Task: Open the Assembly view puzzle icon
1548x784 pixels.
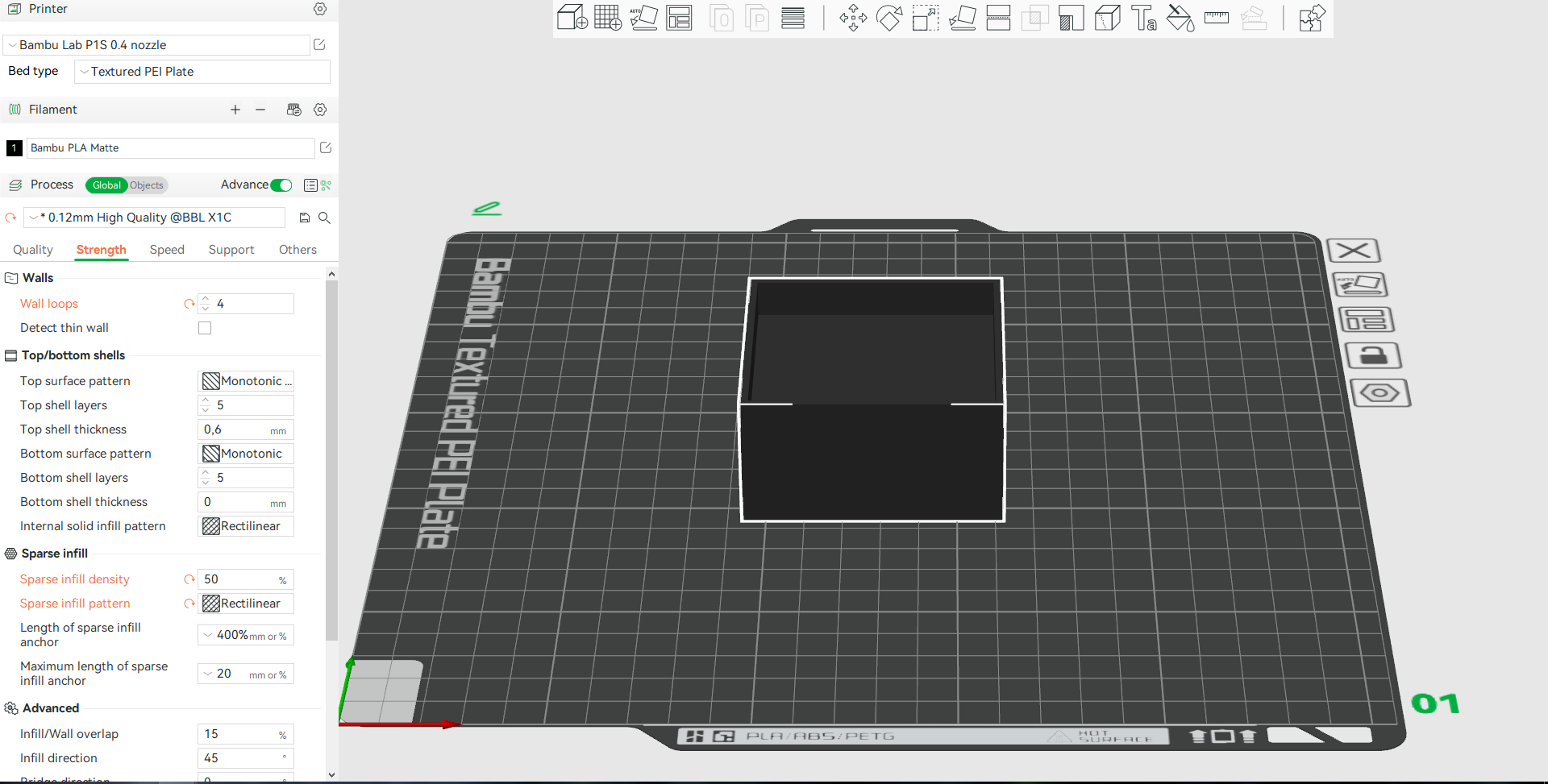Action: click(1312, 18)
